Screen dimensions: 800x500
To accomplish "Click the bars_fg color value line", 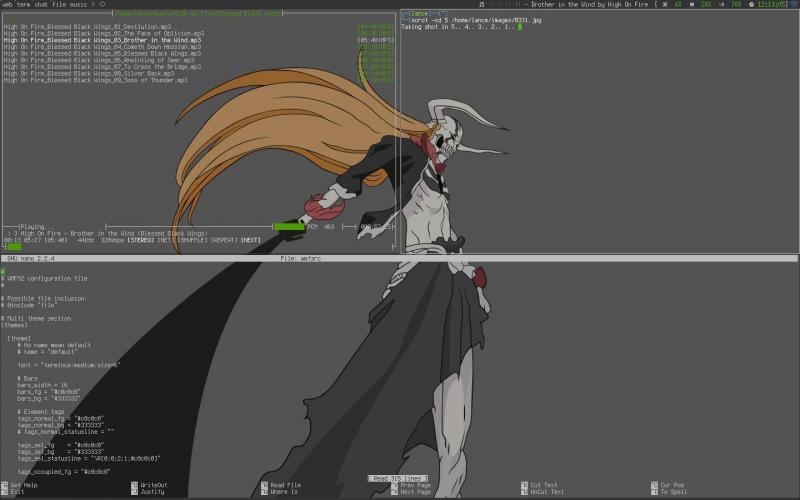I will [x=49, y=392].
